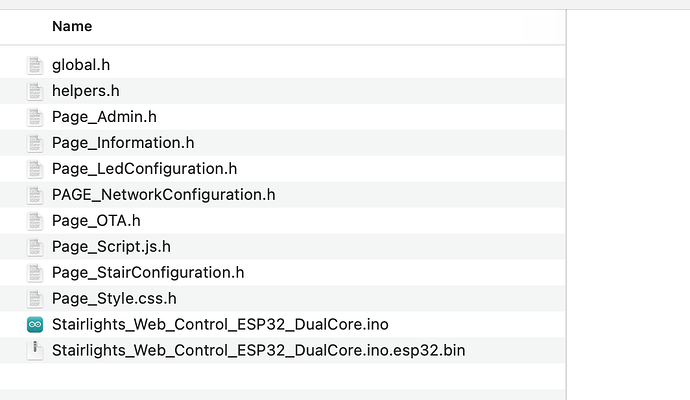Click empty row below the bin file

coord(280,377)
